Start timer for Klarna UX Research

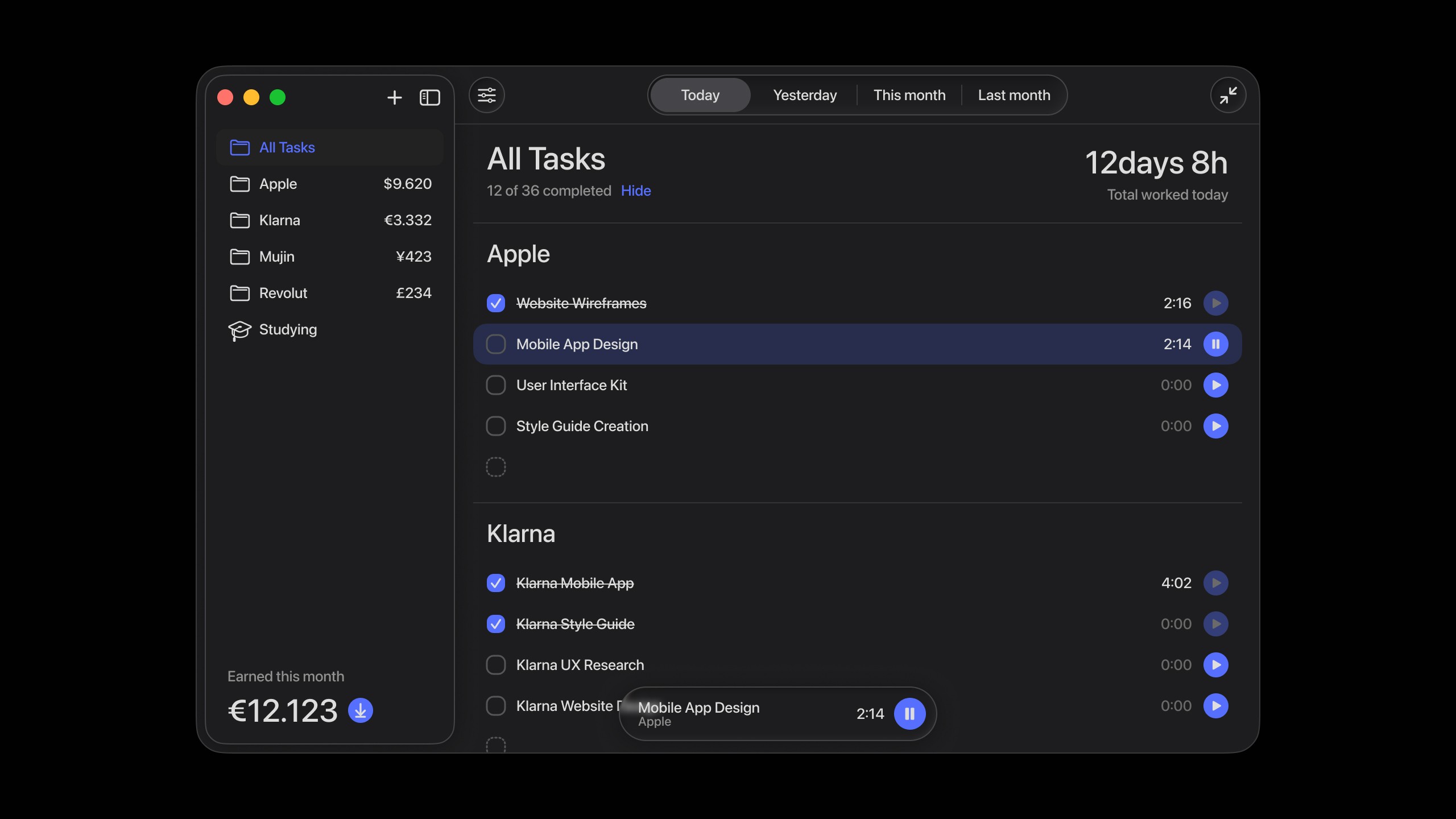point(1215,665)
